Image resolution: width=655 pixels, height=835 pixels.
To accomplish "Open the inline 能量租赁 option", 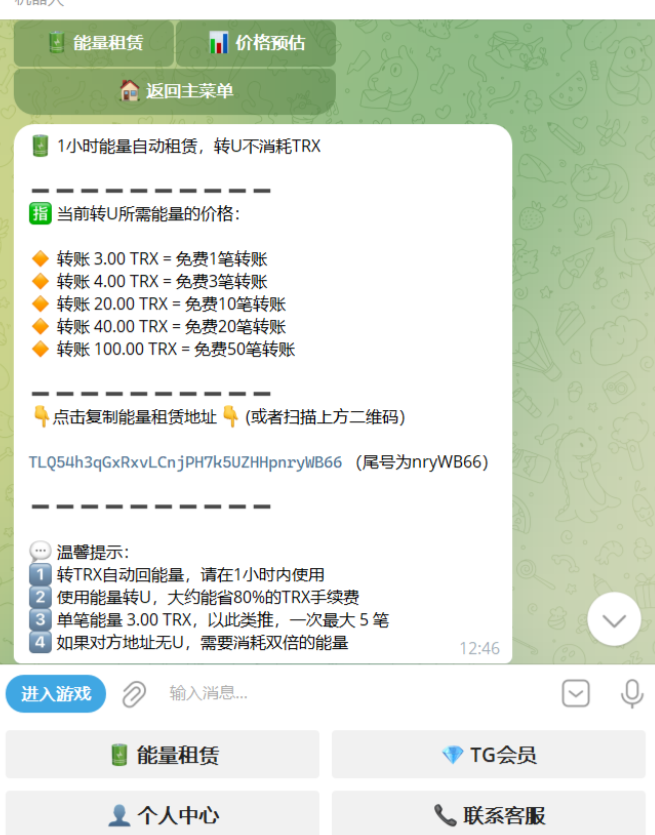I will 94,43.
